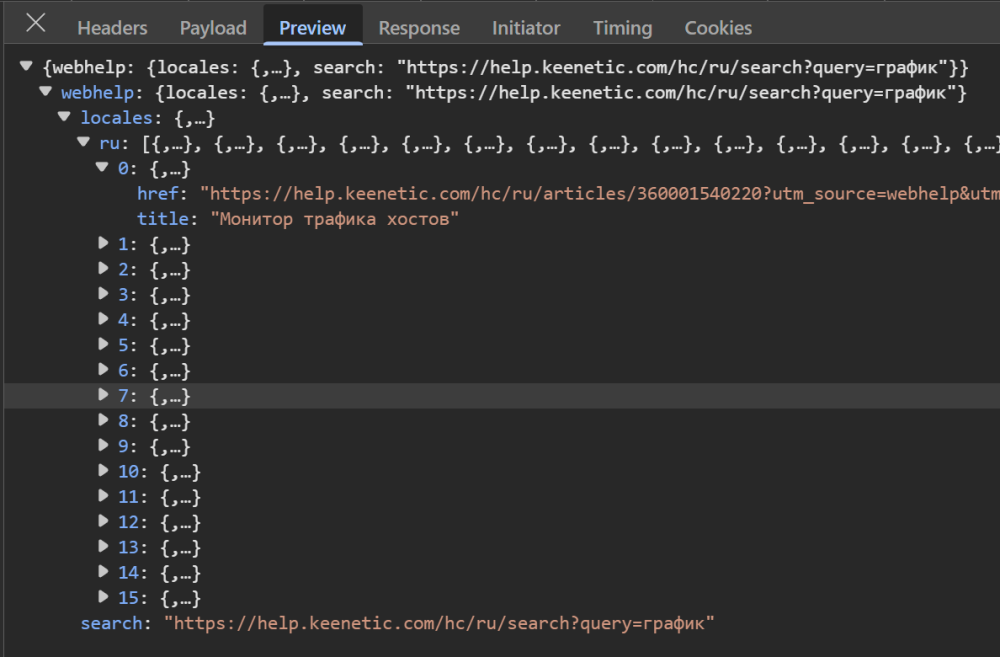Expand array item 1 arrow

103,242
